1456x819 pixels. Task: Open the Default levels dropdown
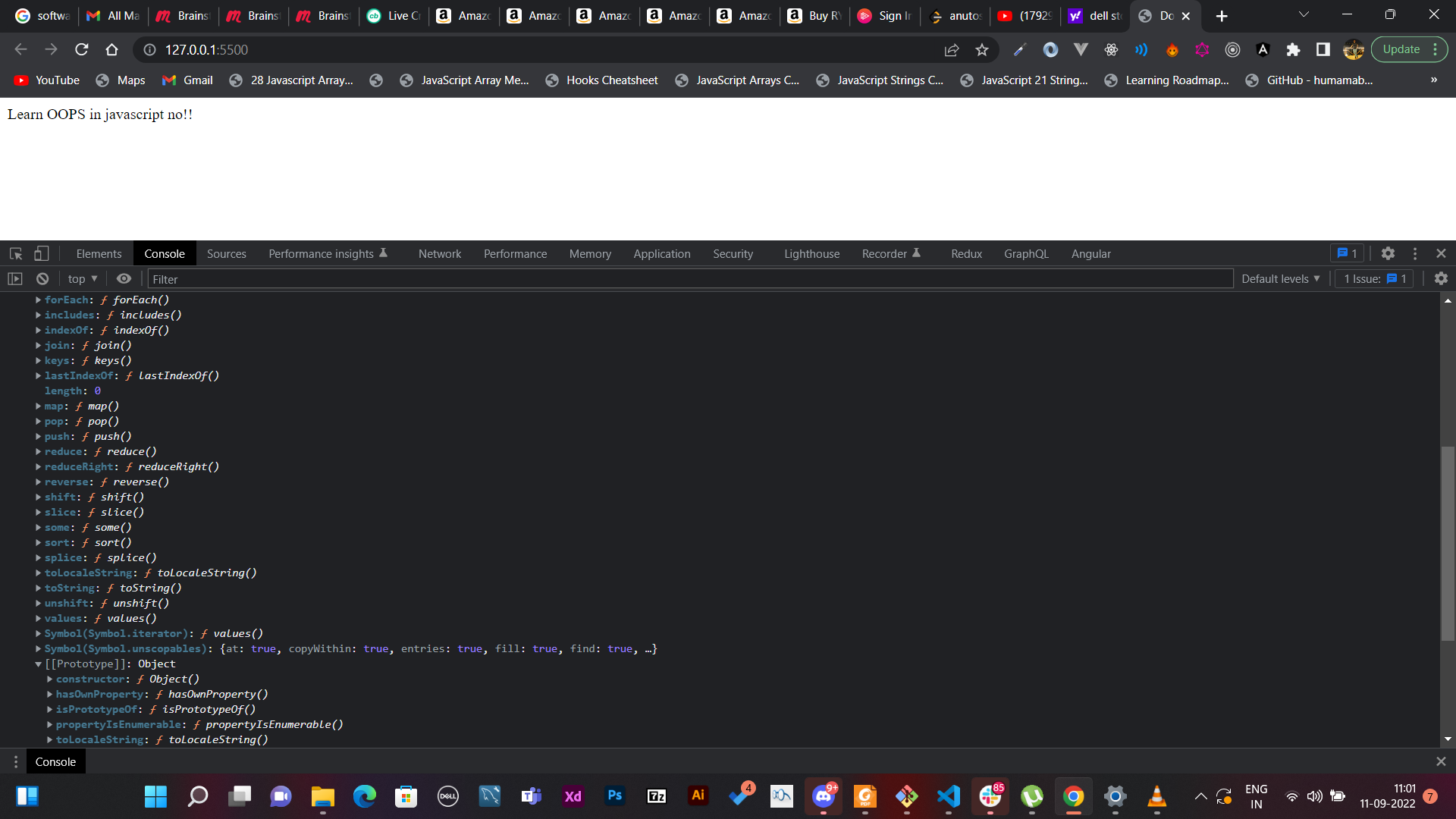(x=1279, y=279)
